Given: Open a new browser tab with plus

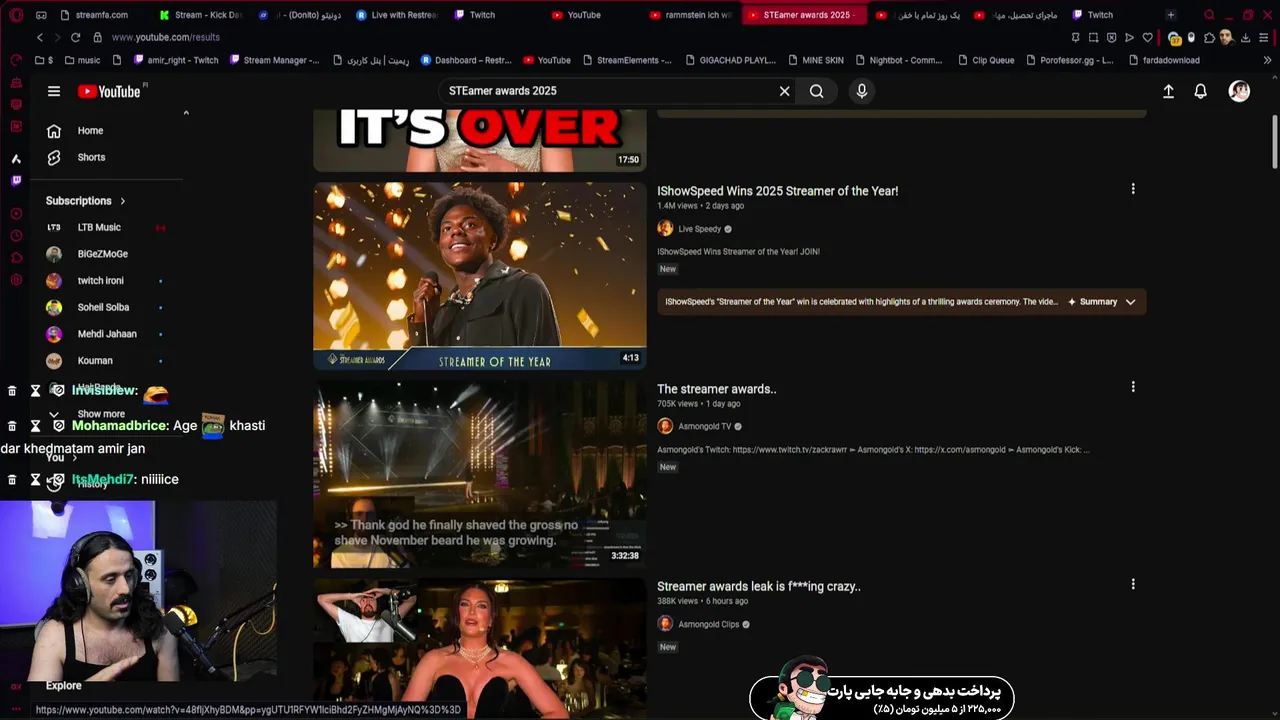Looking at the screenshot, I should tap(1170, 15).
